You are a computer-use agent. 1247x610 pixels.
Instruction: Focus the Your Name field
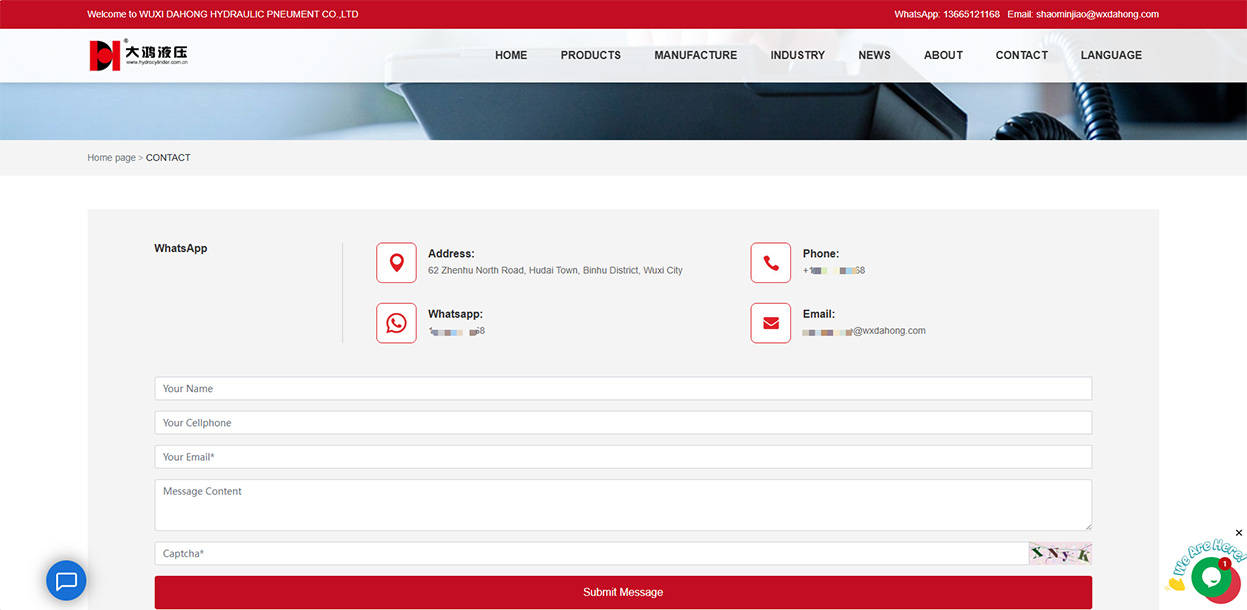pos(622,388)
